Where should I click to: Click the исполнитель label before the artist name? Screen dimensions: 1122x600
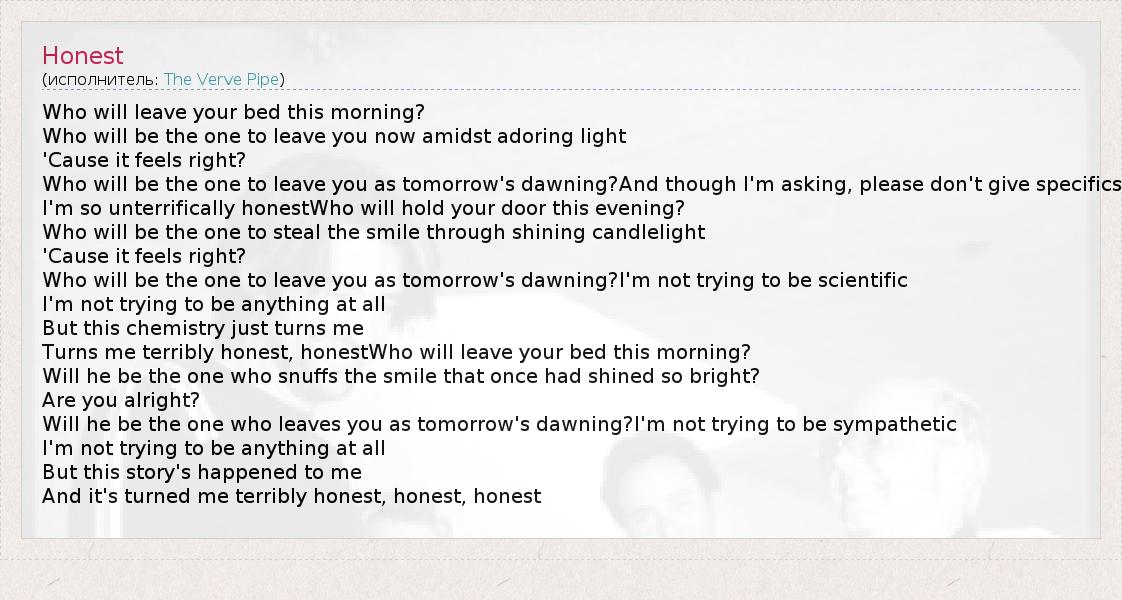(102, 79)
